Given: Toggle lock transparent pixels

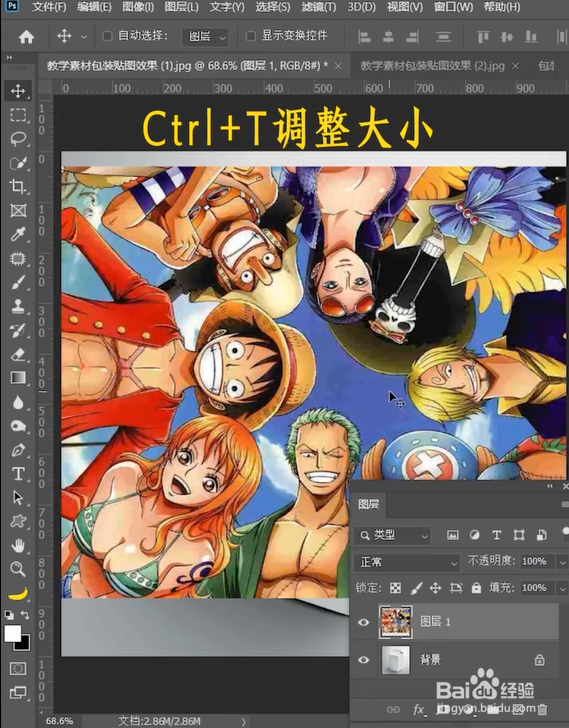Looking at the screenshot, I should click(395, 588).
